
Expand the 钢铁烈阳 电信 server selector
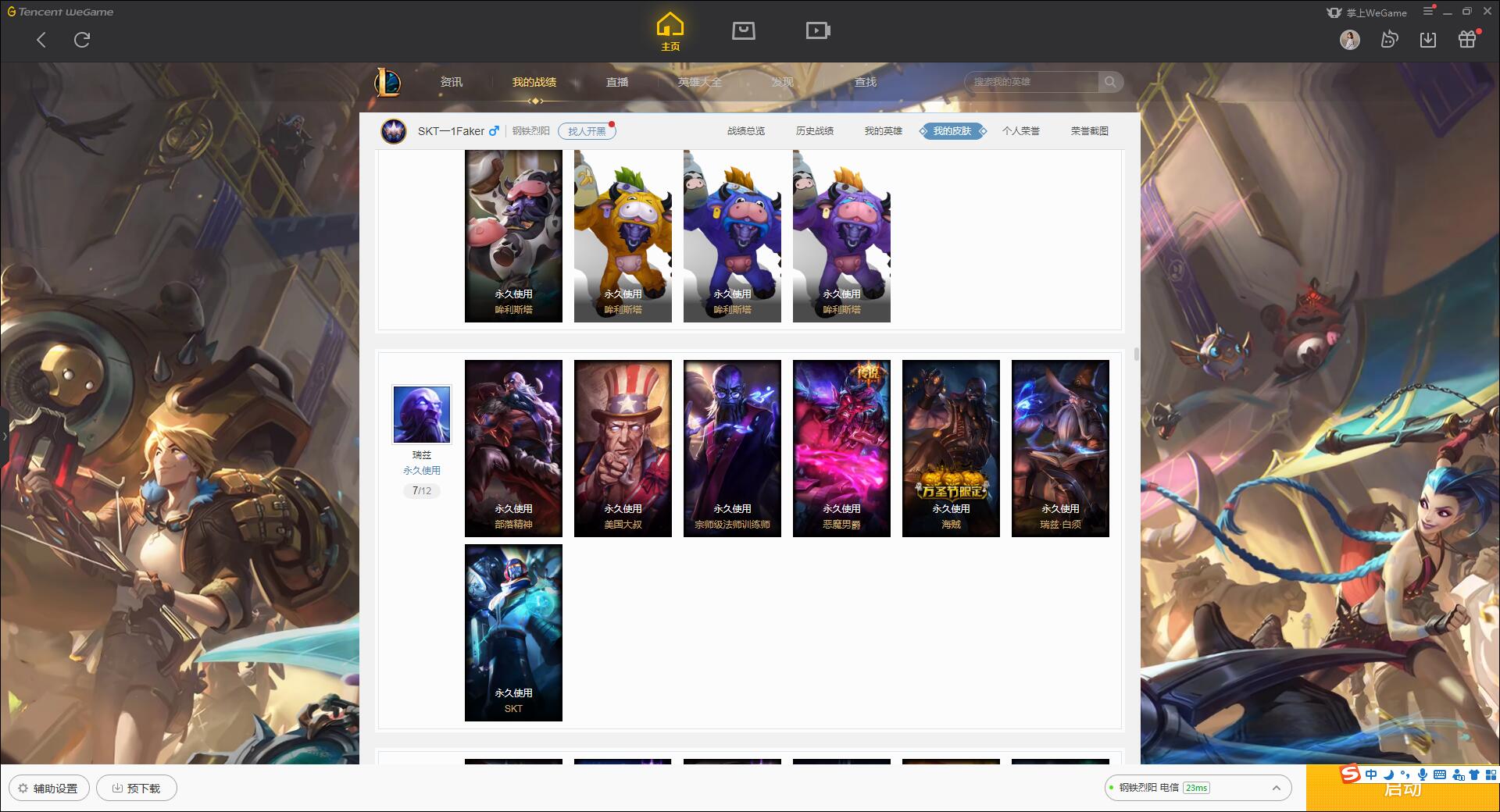click(1197, 788)
